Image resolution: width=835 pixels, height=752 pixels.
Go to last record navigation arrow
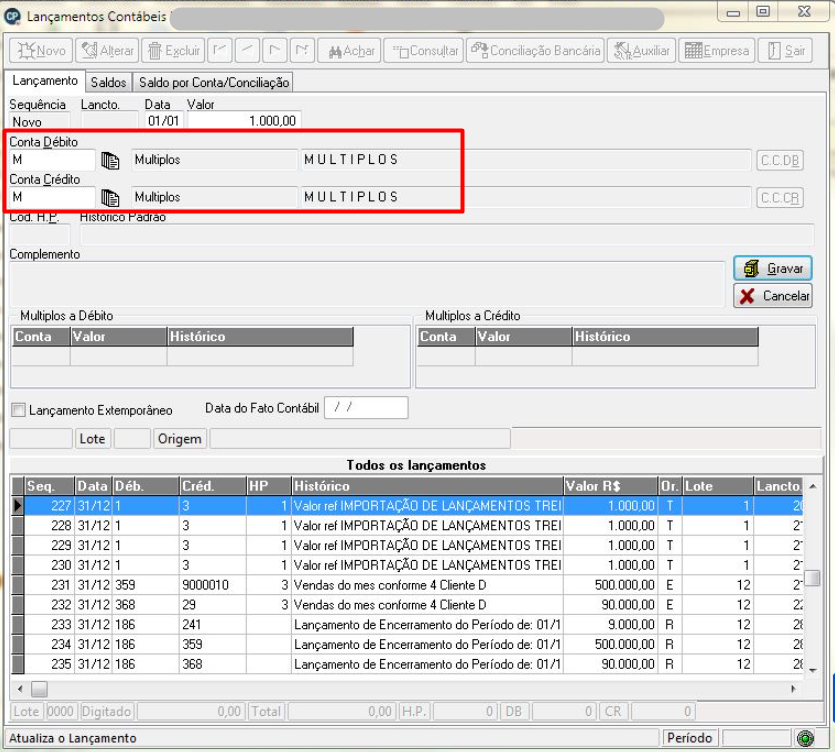302,51
